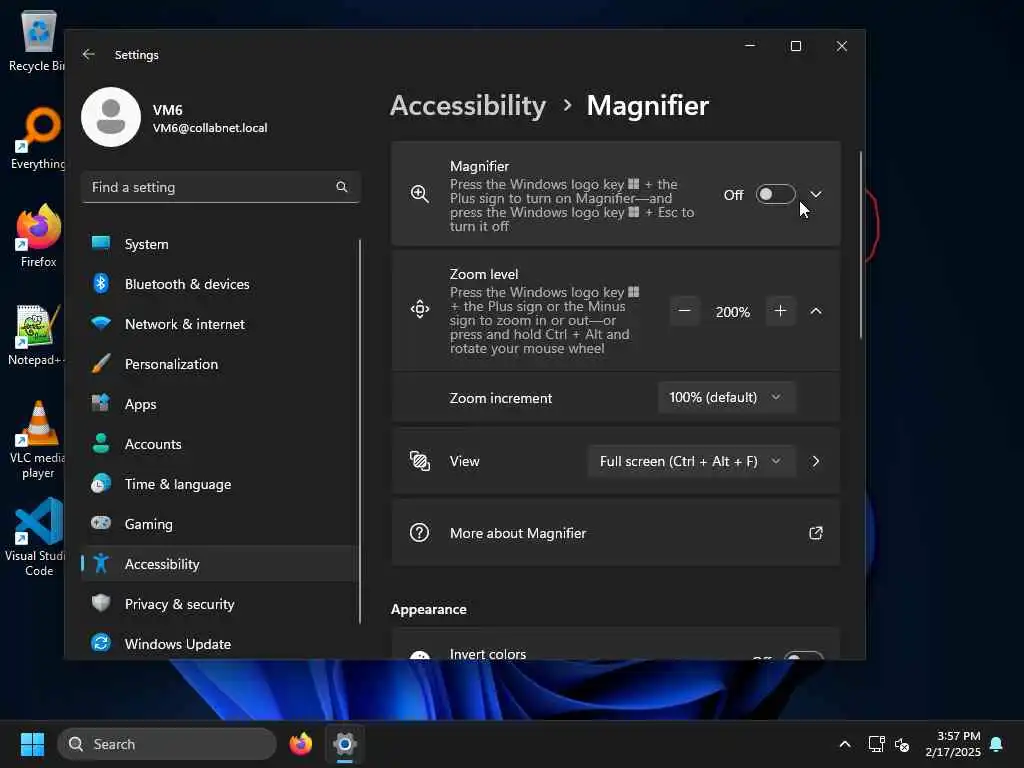
Task: Click the Privacy & security shield icon
Action: [101, 603]
